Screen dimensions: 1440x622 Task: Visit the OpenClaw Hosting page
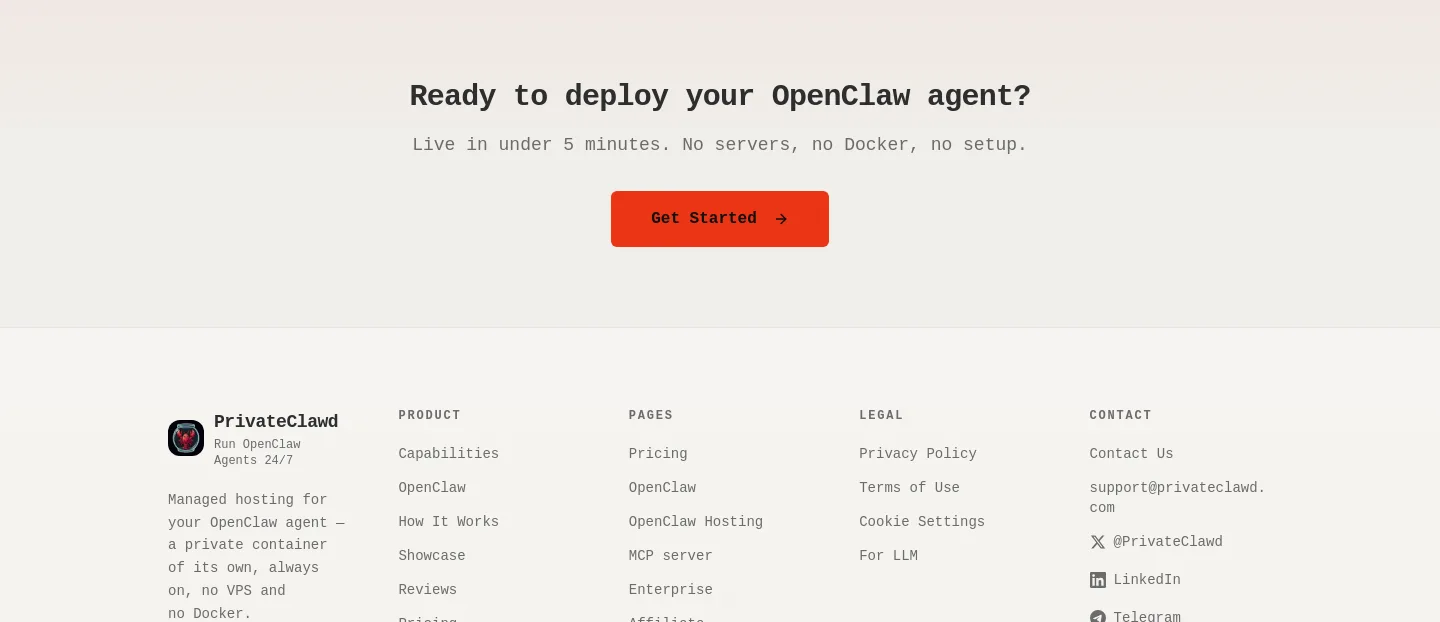(696, 522)
